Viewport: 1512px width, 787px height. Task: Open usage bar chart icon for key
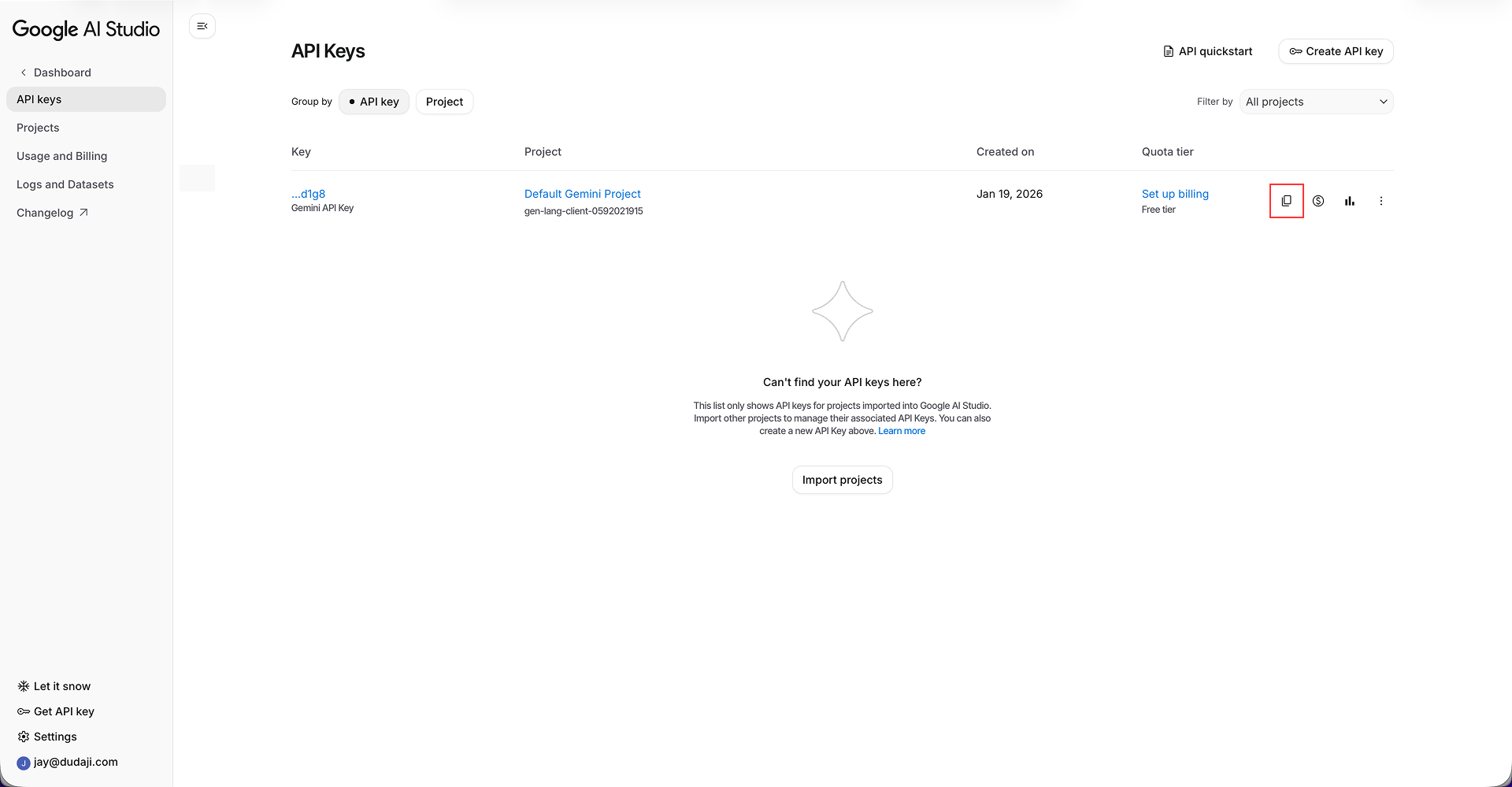(x=1350, y=201)
